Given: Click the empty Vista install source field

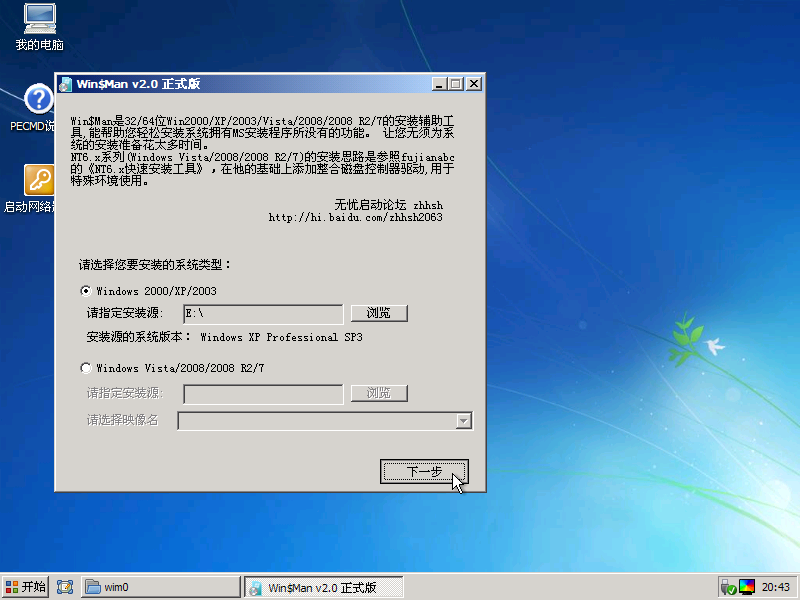Looking at the screenshot, I should point(263,394).
